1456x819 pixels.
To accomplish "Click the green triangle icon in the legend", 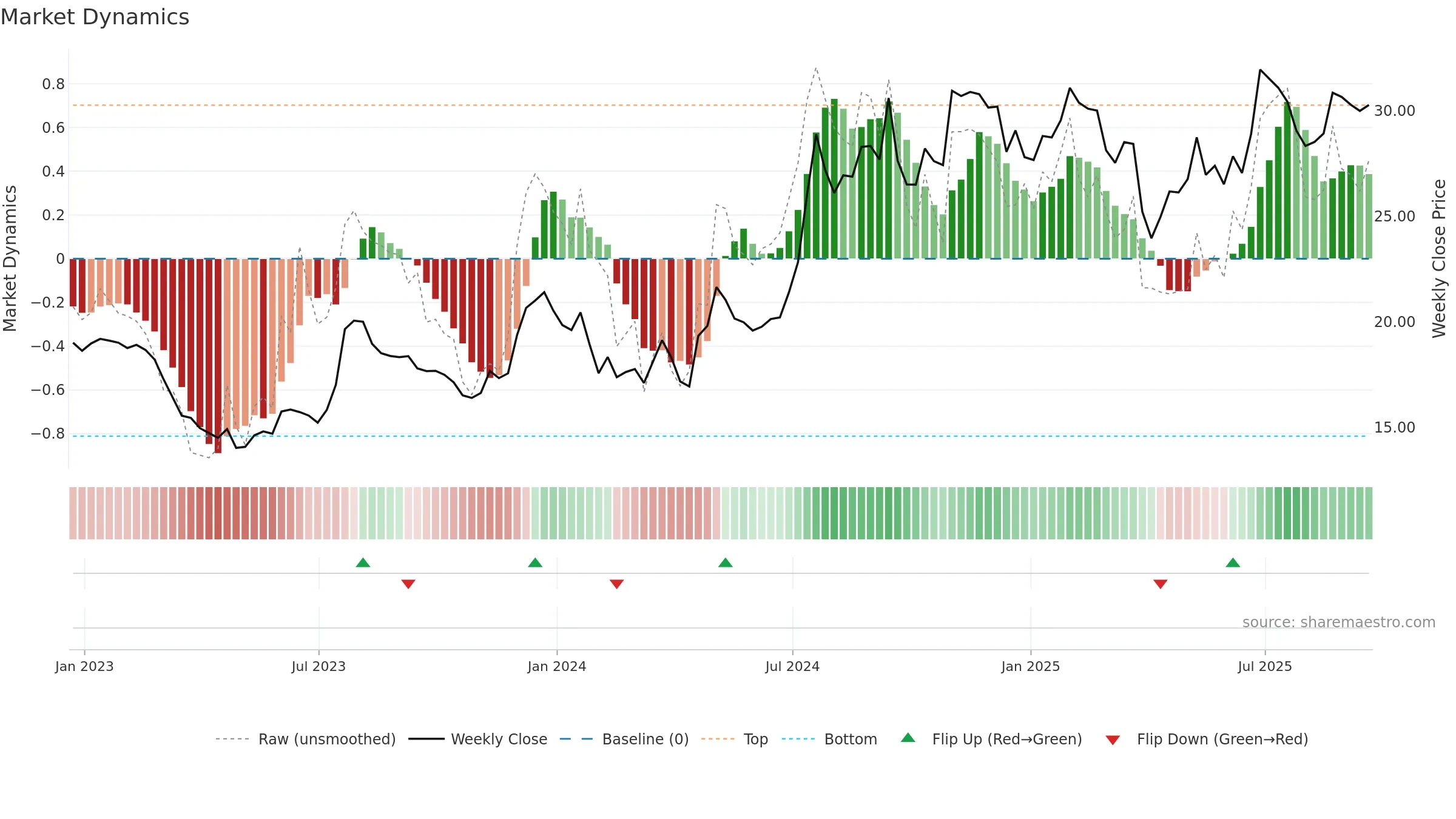I will (908, 738).
